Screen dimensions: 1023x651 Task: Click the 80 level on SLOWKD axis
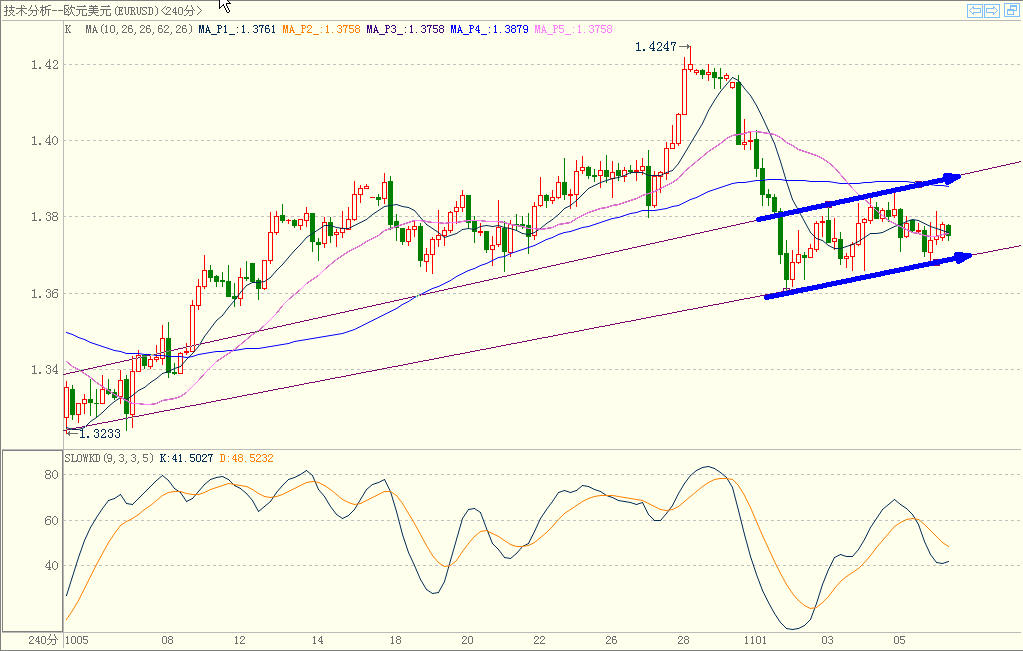coord(52,475)
